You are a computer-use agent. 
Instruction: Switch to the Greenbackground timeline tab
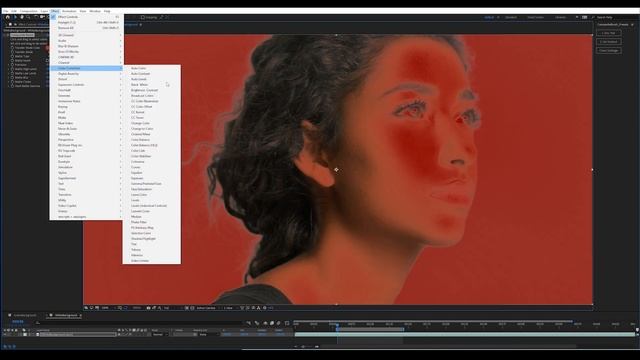pos(24,316)
